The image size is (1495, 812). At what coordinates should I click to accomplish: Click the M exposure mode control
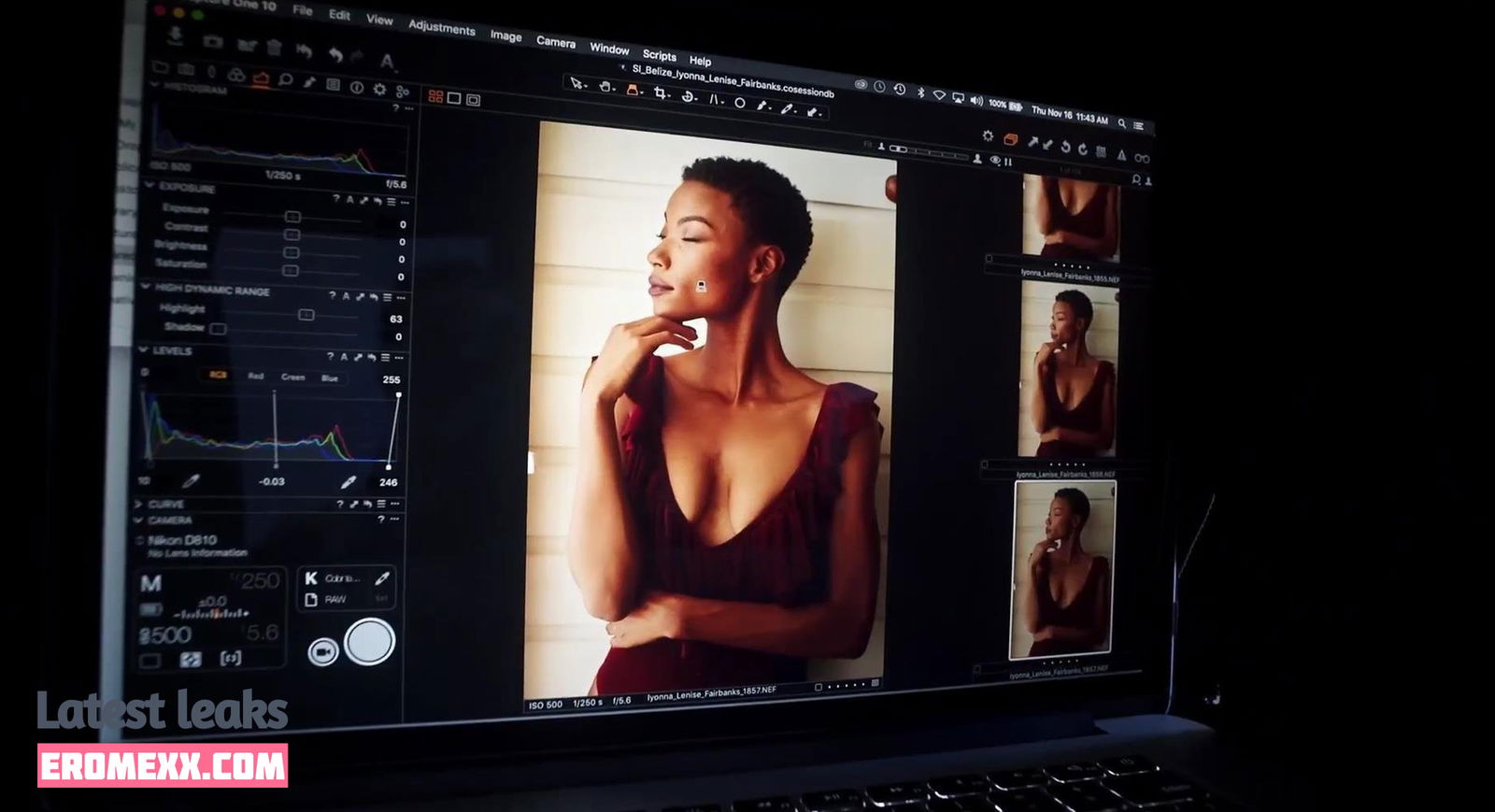pyautogui.click(x=150, y=583)
